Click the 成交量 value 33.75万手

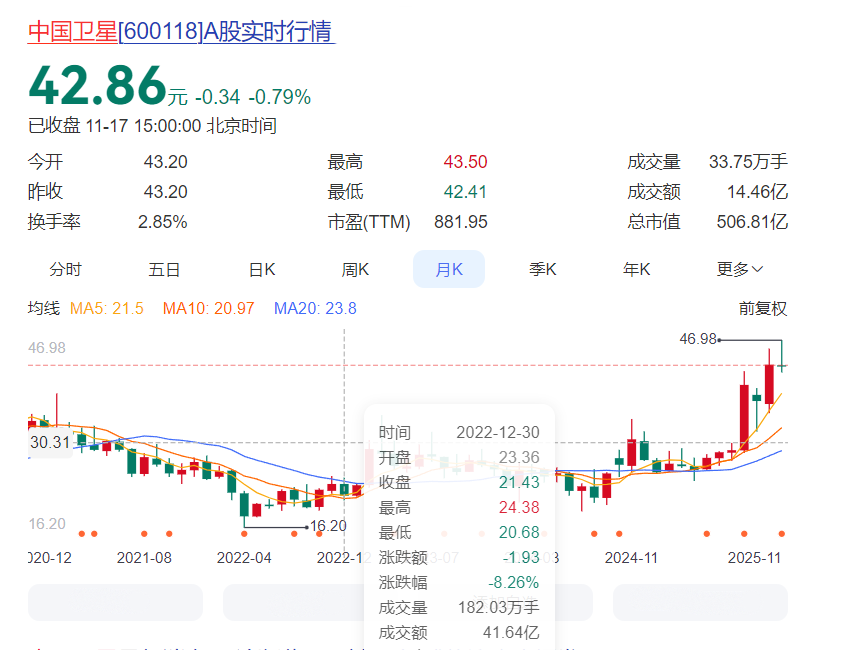coord(748,162)
